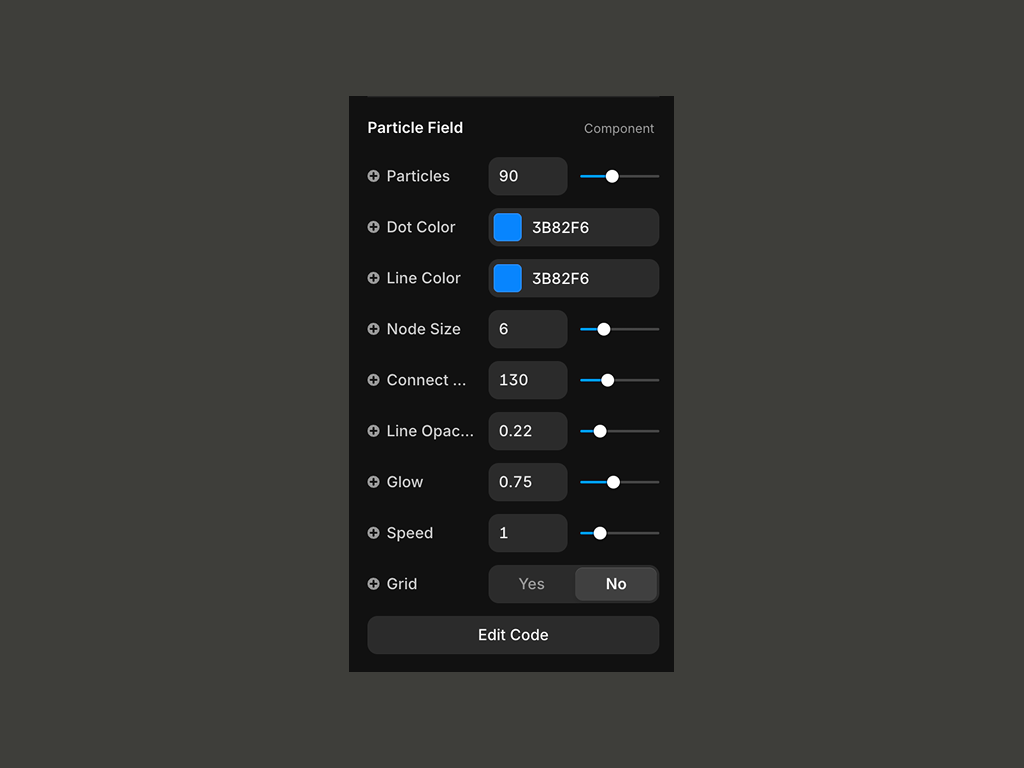Click the plus icon beside Connect property

pyautogui.click(x=374, y=380)
